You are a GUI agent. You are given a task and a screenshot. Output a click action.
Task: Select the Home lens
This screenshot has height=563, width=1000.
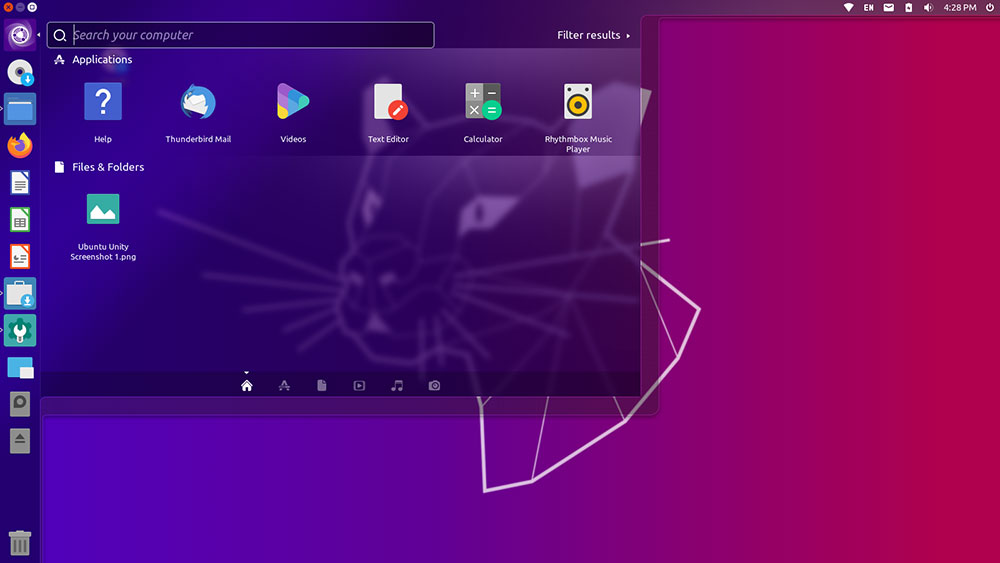[247, 385]
